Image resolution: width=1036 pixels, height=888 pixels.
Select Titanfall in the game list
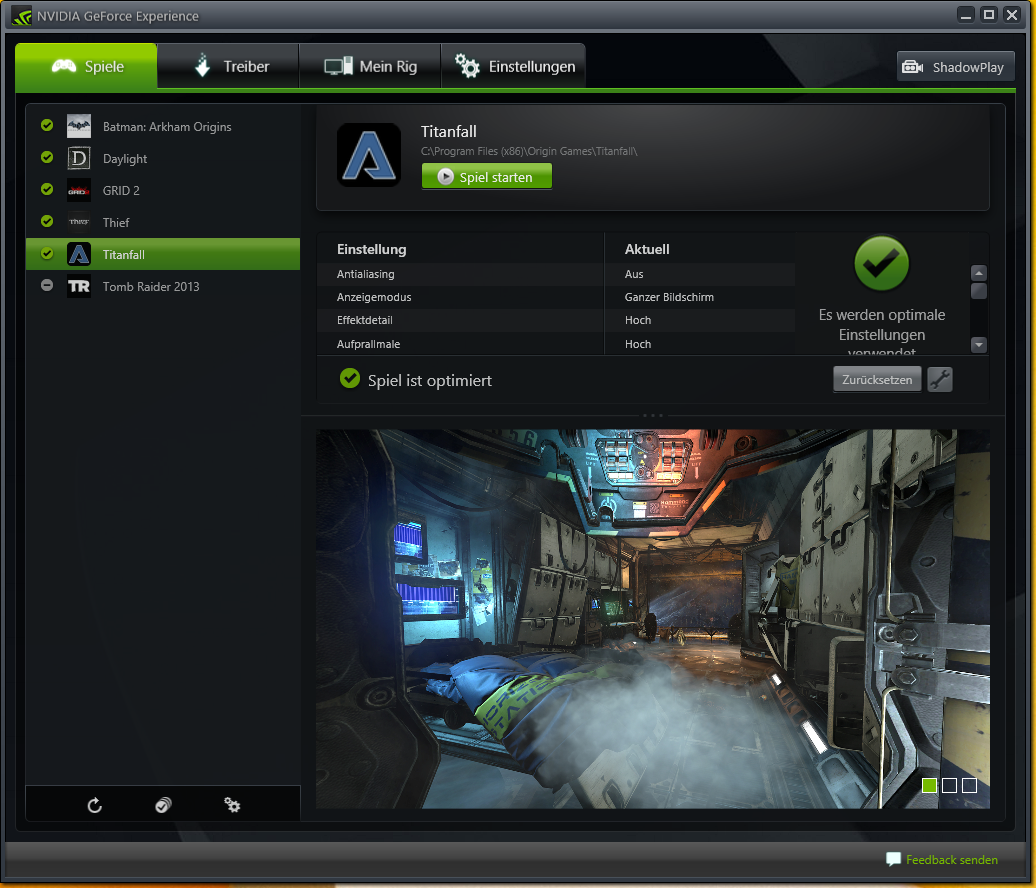coord(163,254)
